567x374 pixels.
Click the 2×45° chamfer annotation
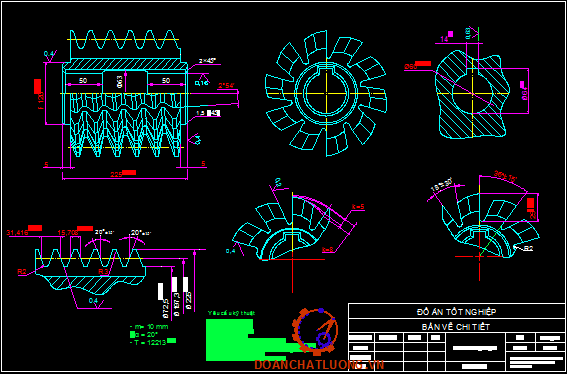point(209,60)
